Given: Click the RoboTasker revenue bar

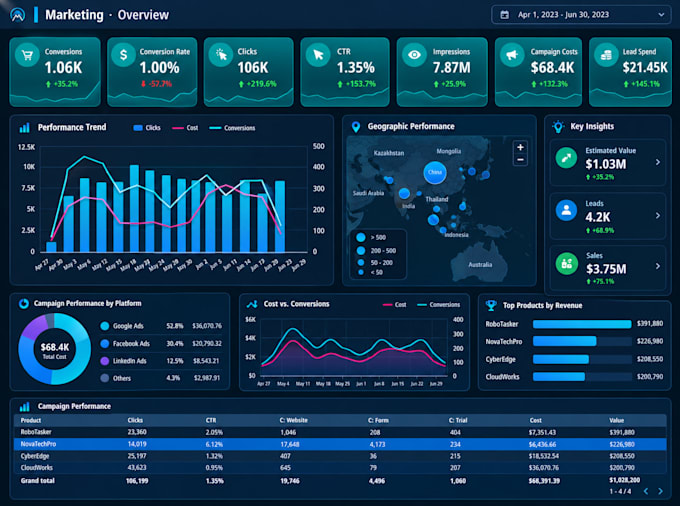Looking at the screenshot, I should pyautogui.click(x=582, y=324).
